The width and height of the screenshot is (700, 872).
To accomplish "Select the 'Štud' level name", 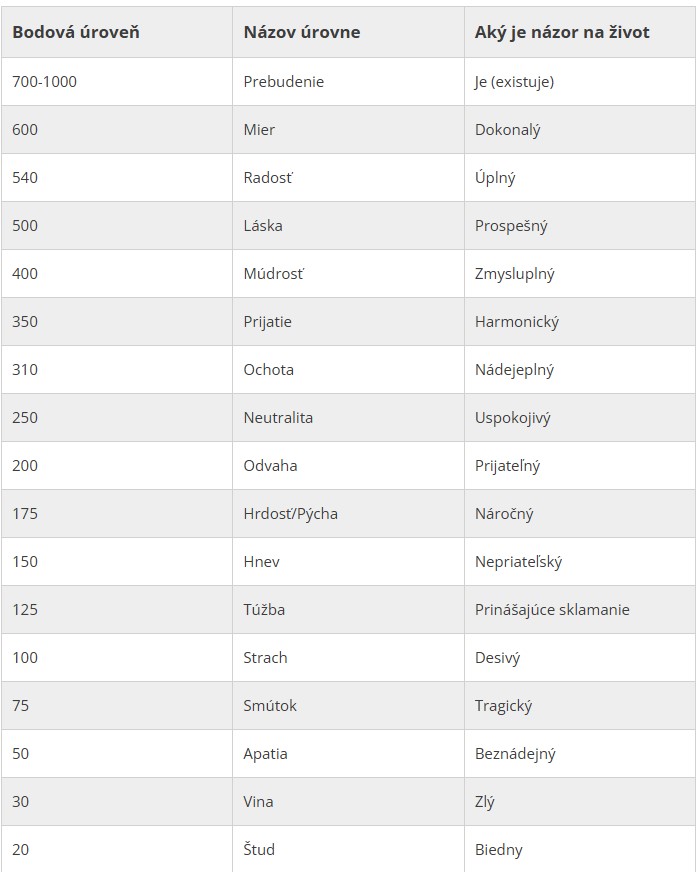I will 259,849.
